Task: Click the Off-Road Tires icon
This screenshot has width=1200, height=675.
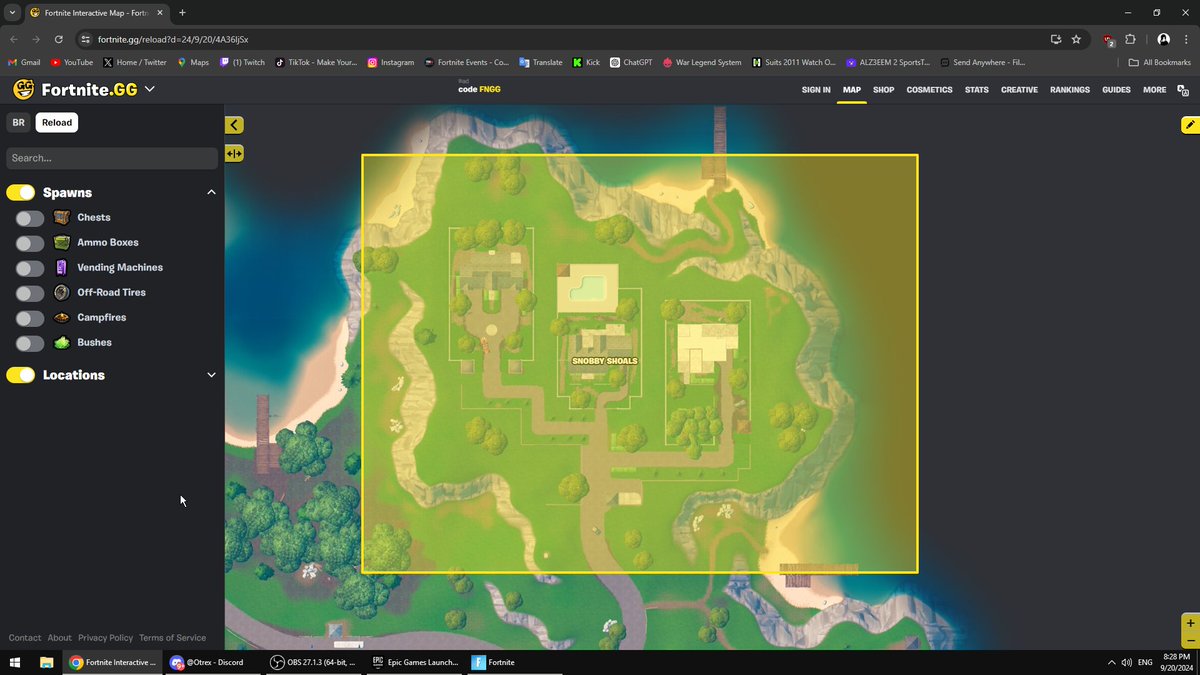Action: click(62, 292)
